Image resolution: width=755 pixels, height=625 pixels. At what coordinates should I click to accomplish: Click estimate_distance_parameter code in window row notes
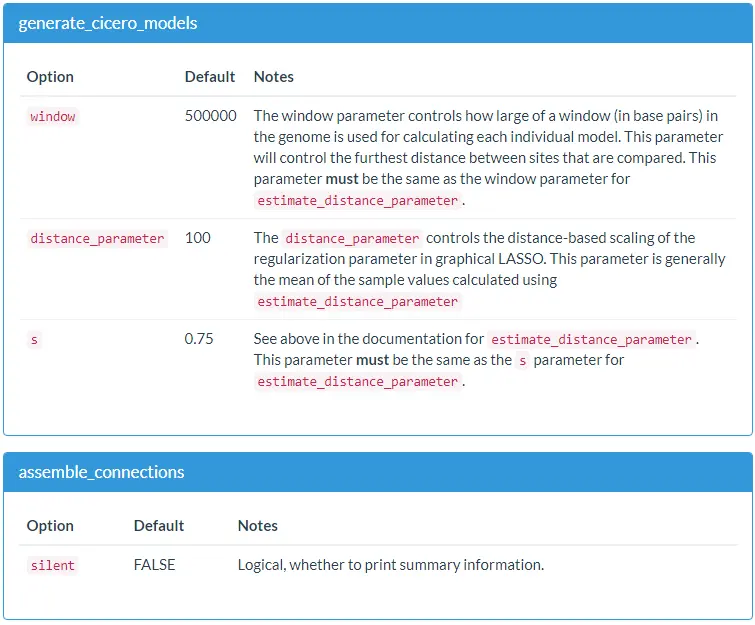(x=357, y=200)
